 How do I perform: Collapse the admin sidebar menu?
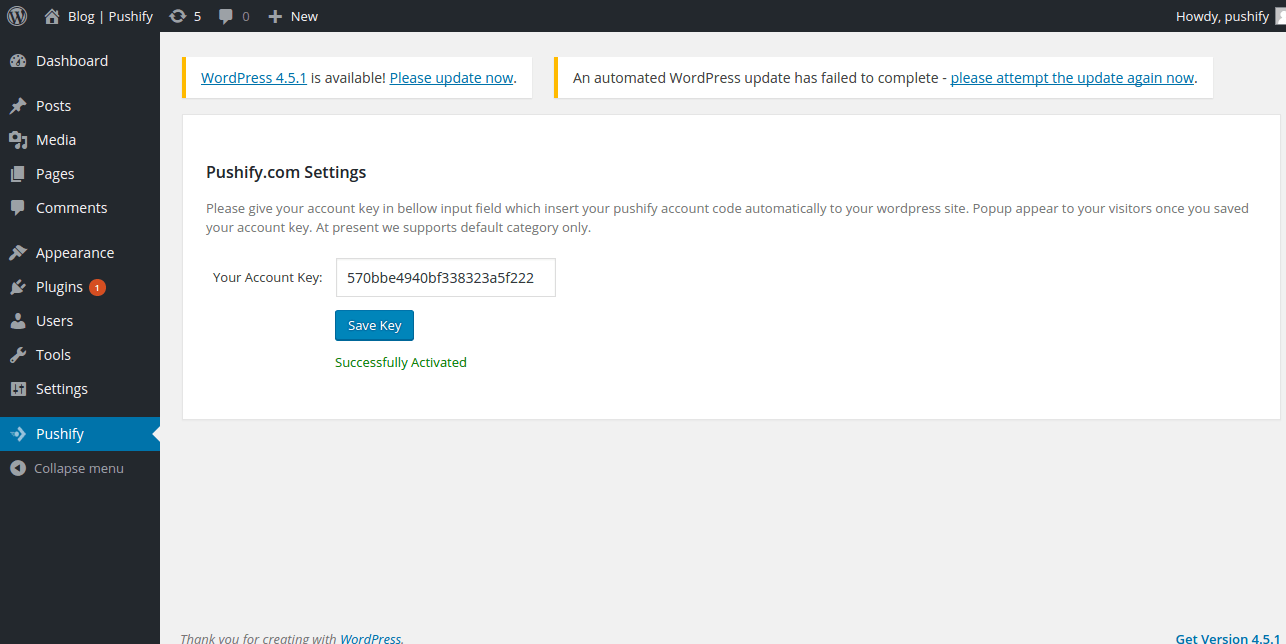click(x=80, y=468)
